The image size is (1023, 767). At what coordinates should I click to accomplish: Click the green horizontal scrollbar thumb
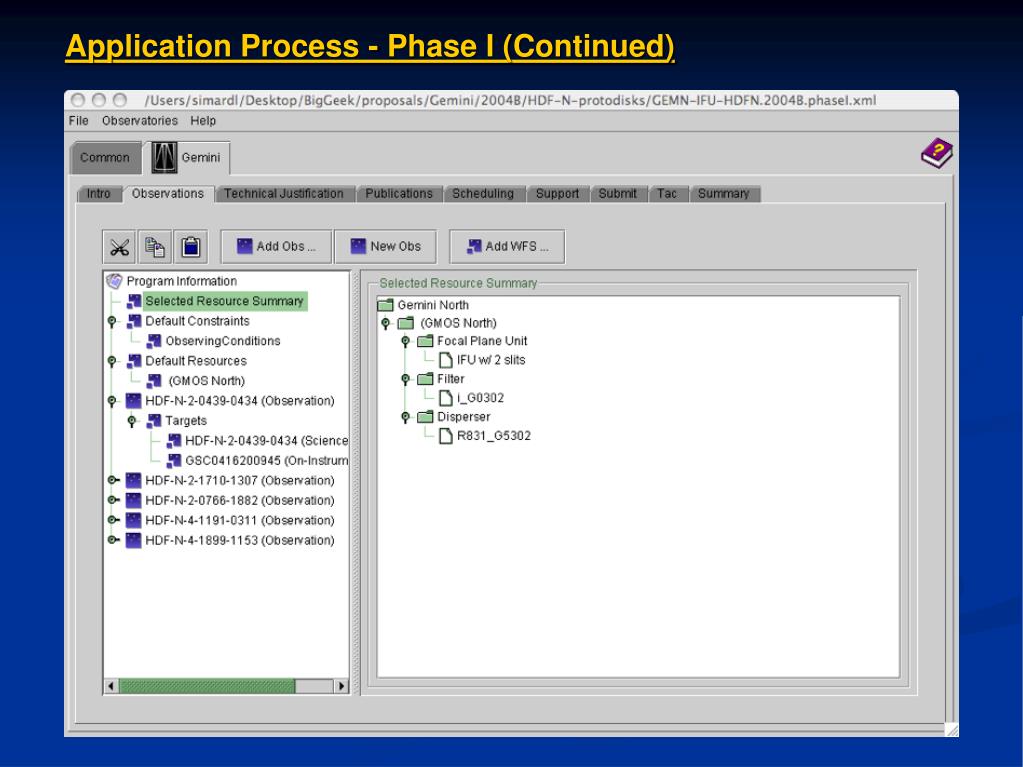point(207,686)
